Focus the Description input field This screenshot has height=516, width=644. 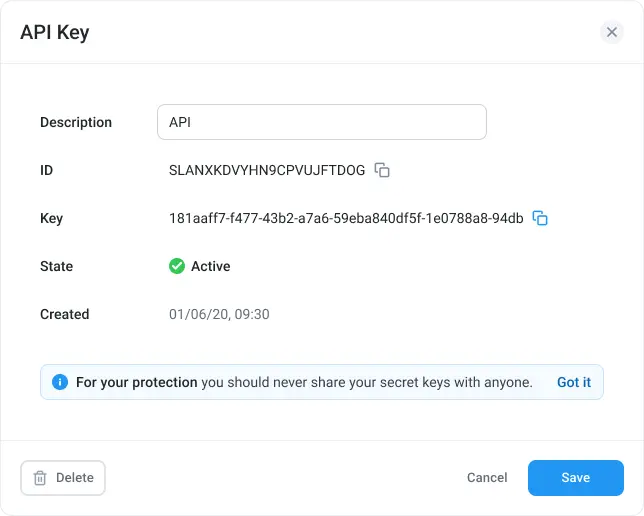322,122
